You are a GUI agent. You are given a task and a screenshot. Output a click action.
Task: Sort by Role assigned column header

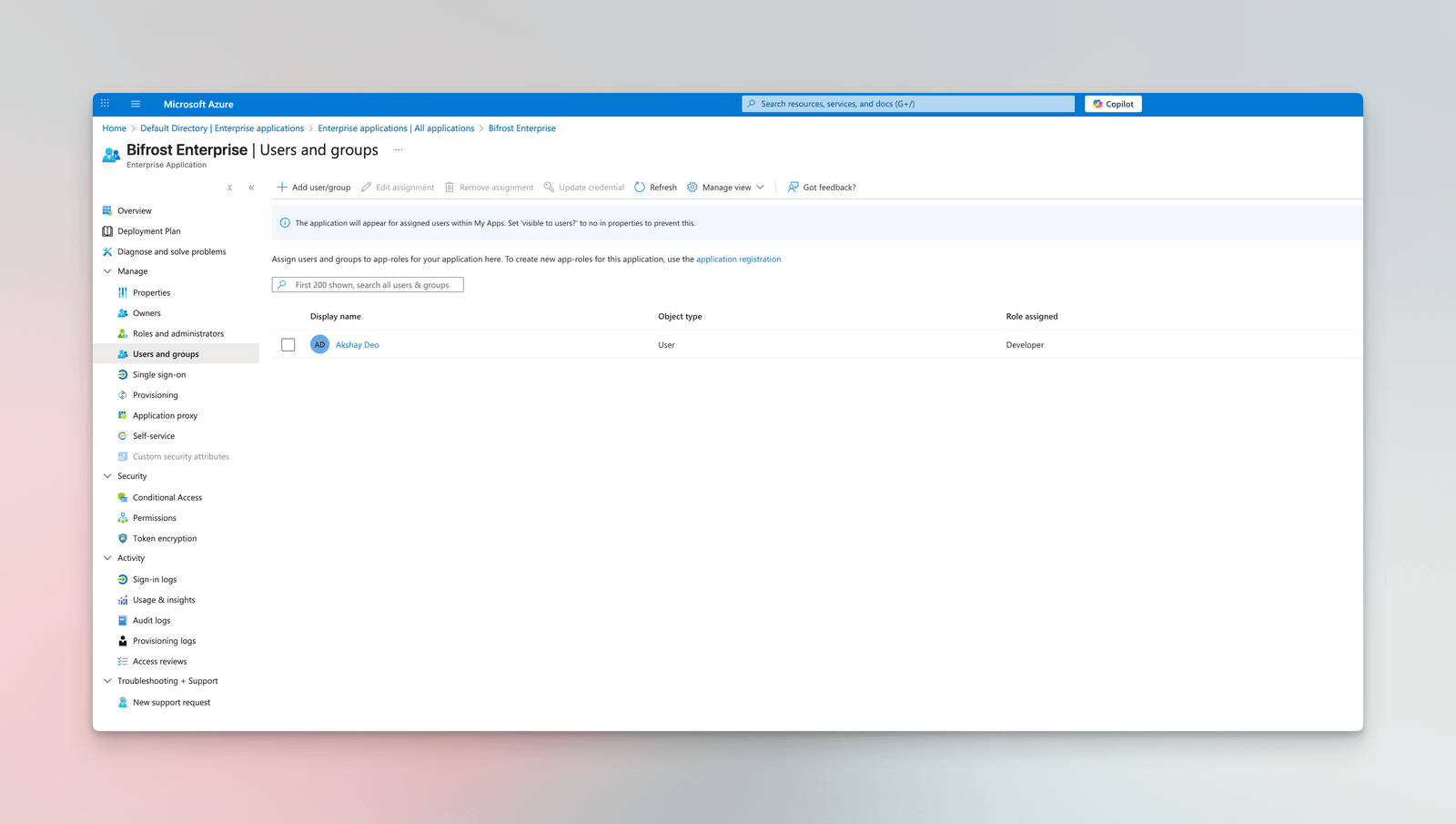[1032, 317]
